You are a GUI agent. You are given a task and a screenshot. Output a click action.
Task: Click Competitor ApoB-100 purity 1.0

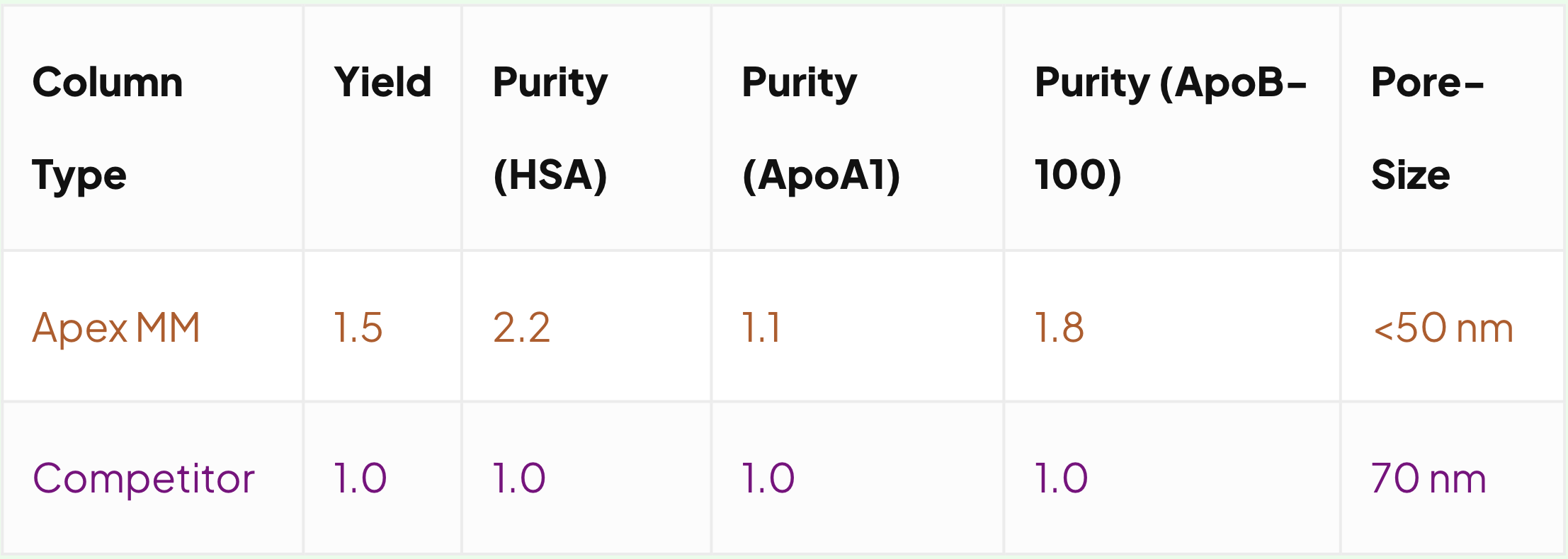point(1062,478)
